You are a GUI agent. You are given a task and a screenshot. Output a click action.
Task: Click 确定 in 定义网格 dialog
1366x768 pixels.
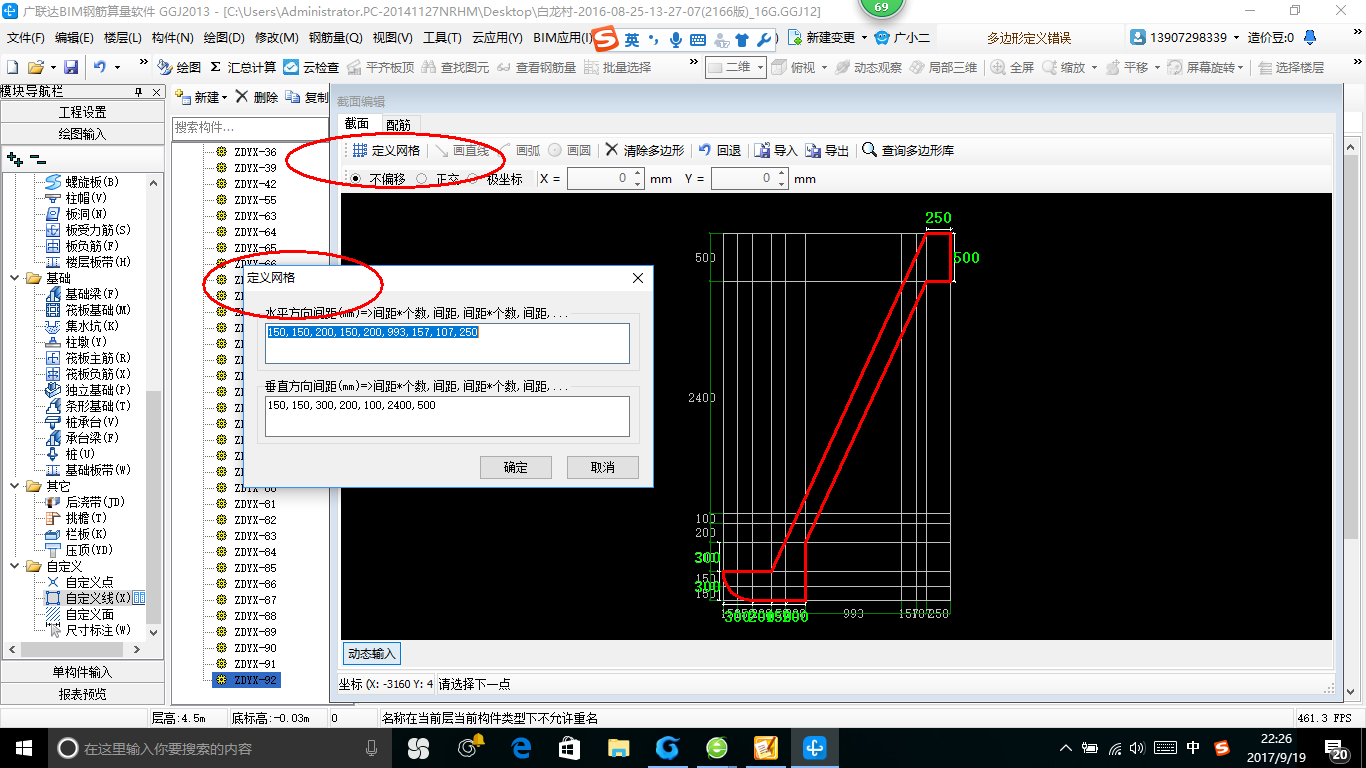click(x=516, y=467)
